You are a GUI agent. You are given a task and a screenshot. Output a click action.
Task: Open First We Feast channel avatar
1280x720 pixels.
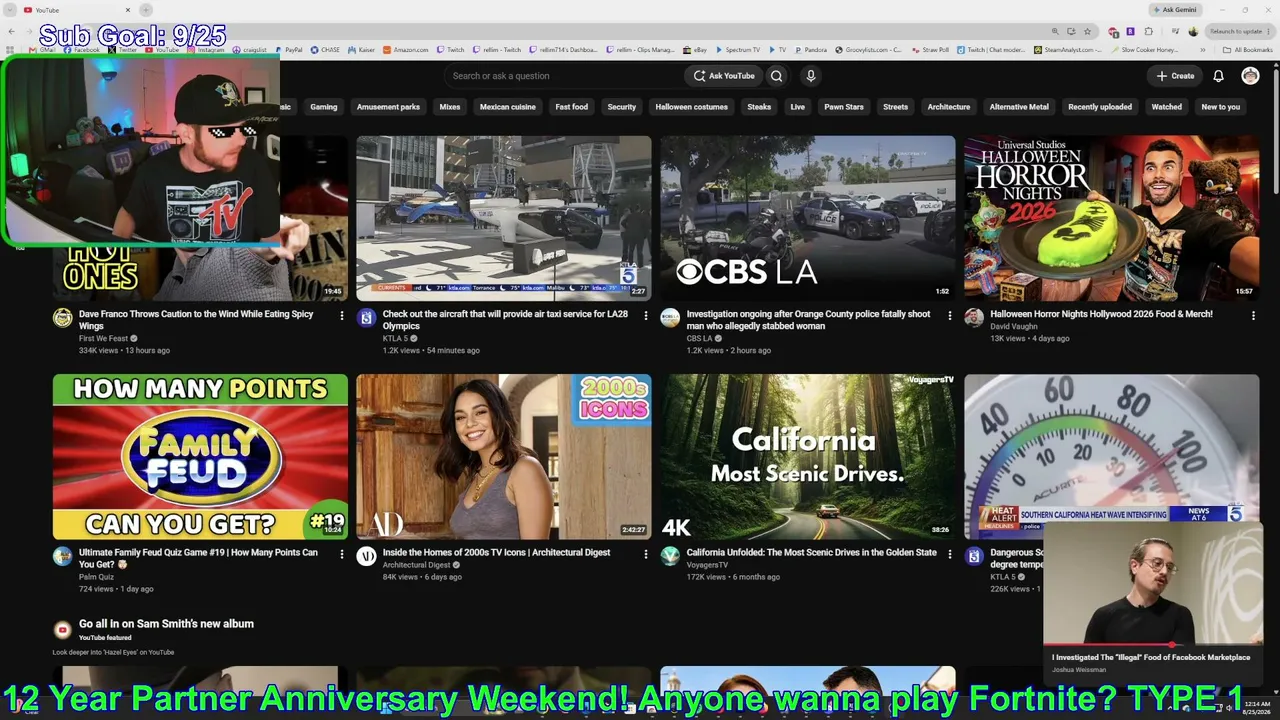63,318
